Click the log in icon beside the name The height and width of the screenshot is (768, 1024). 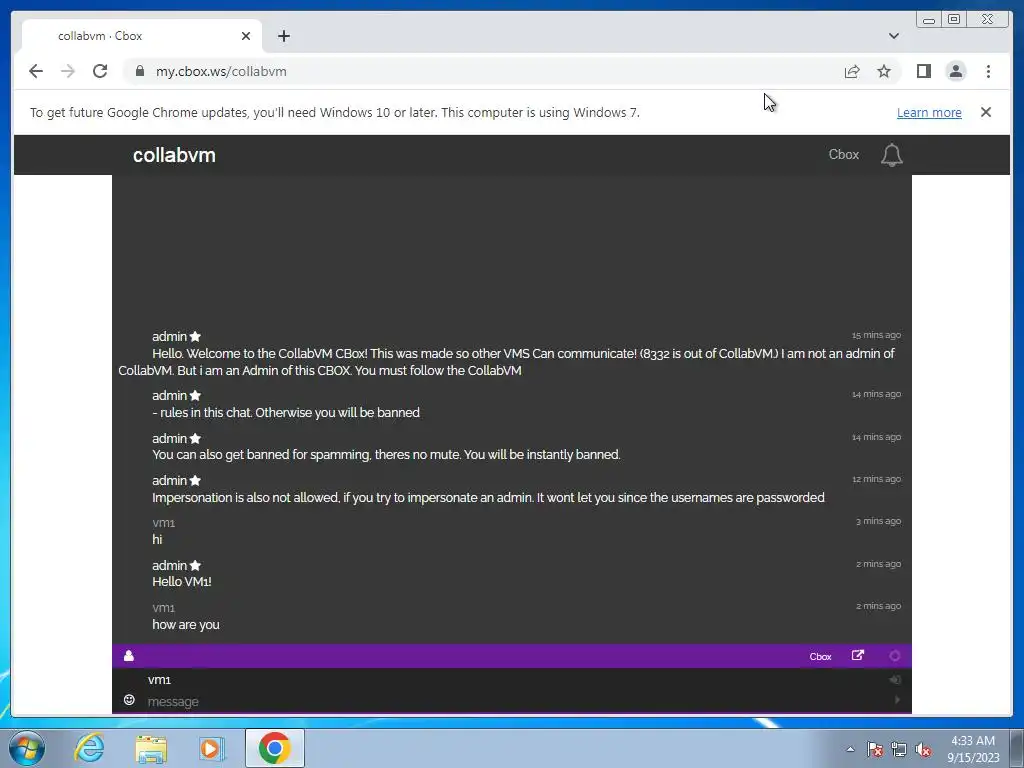(x=895, y=680)
